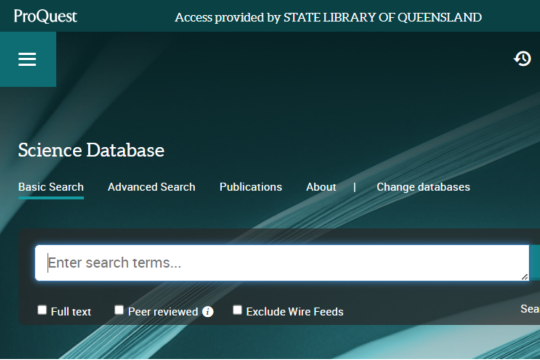Click the State Library of Queensland access text
Screen dimensions: 540x360
pos(328,18)
